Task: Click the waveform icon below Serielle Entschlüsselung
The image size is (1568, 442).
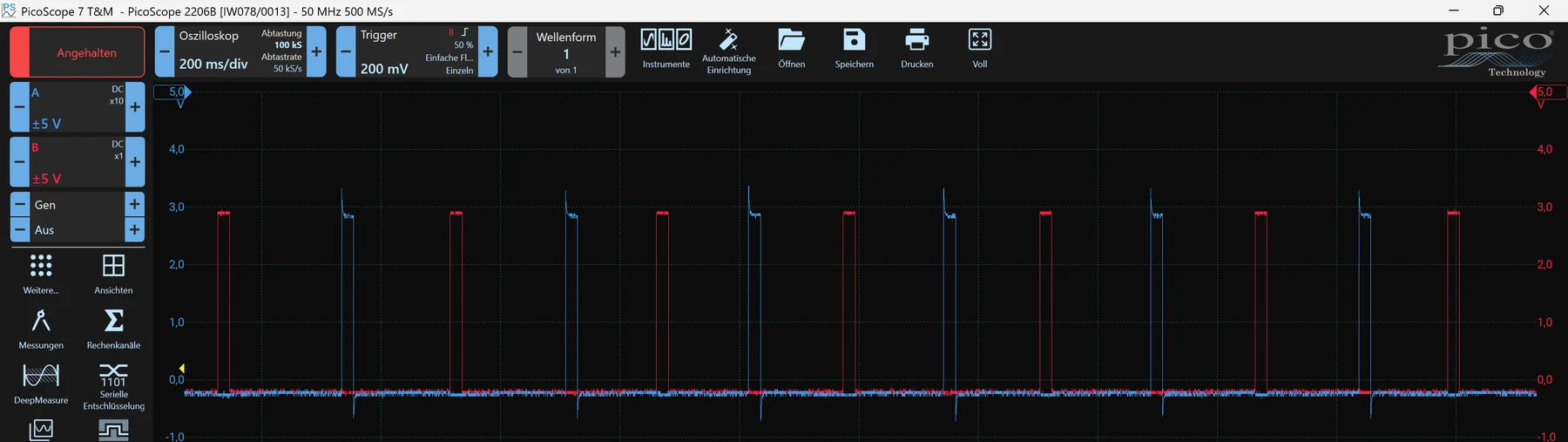Action: coord(113,430)
